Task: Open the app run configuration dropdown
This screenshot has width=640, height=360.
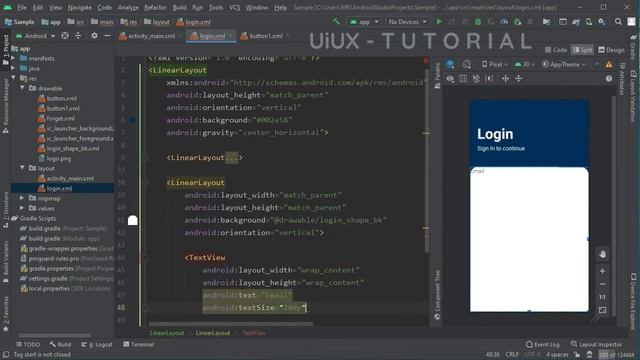Action: click(x=364, y=22)
